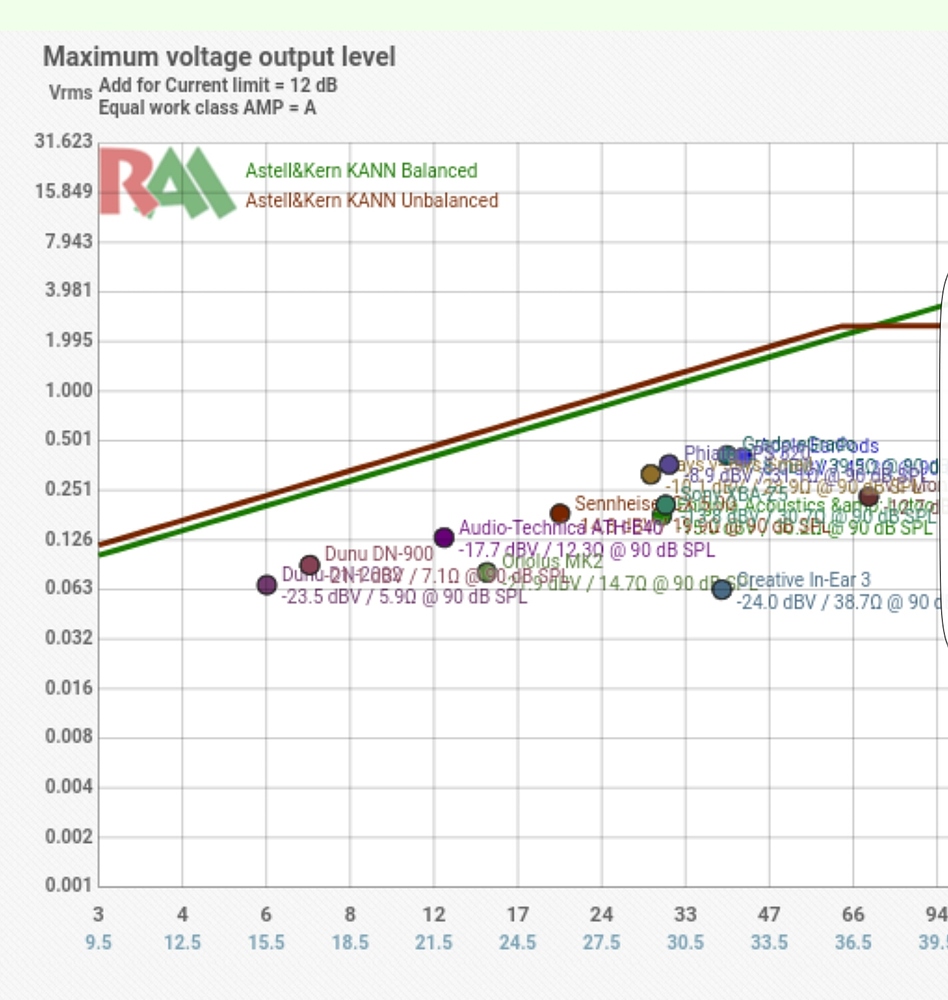The height and width of the screenshot is (1000, 948).
Task: Click the 31.623 y-axis label
Action: (63, 141)
